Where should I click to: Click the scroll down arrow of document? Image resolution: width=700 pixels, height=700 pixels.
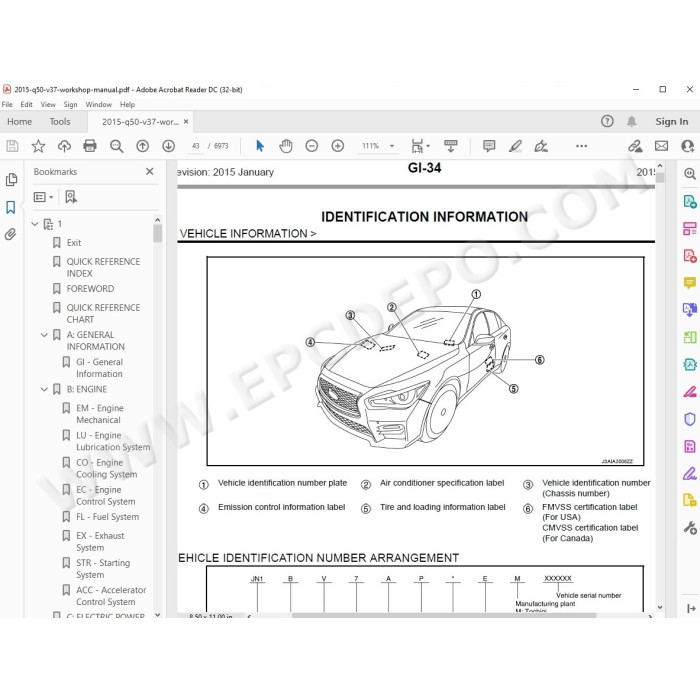[x=660, y=608]
